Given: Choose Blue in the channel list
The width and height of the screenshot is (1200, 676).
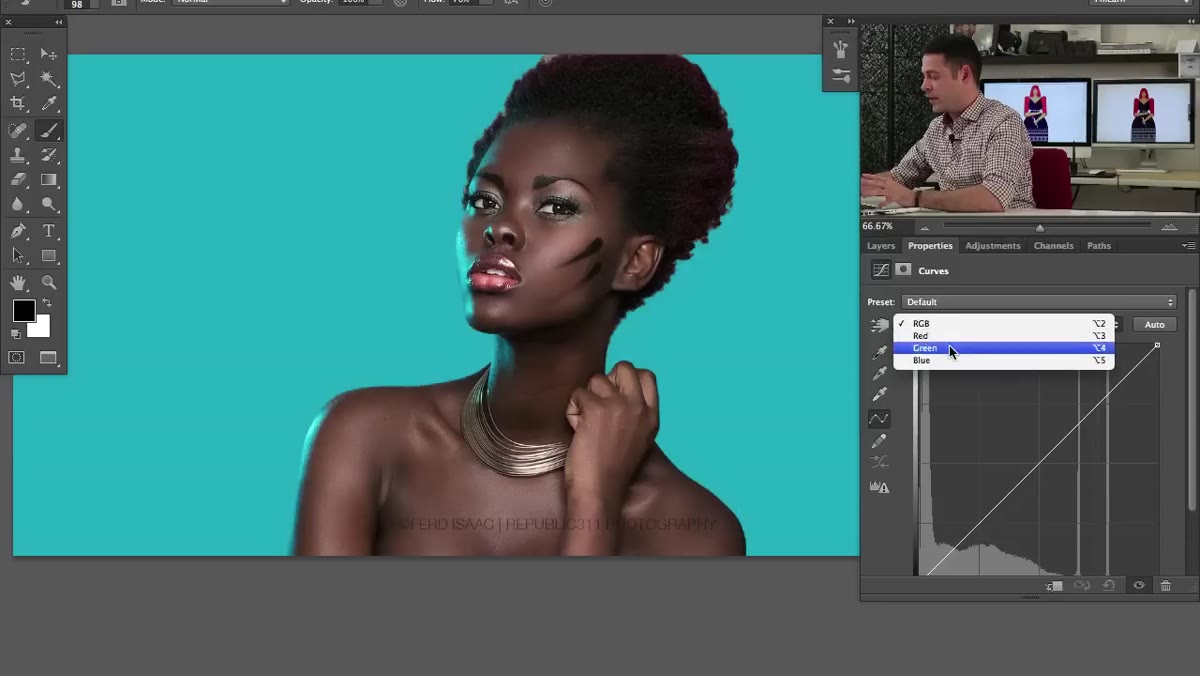Looking at the screenshot, I should point(1003,360).
